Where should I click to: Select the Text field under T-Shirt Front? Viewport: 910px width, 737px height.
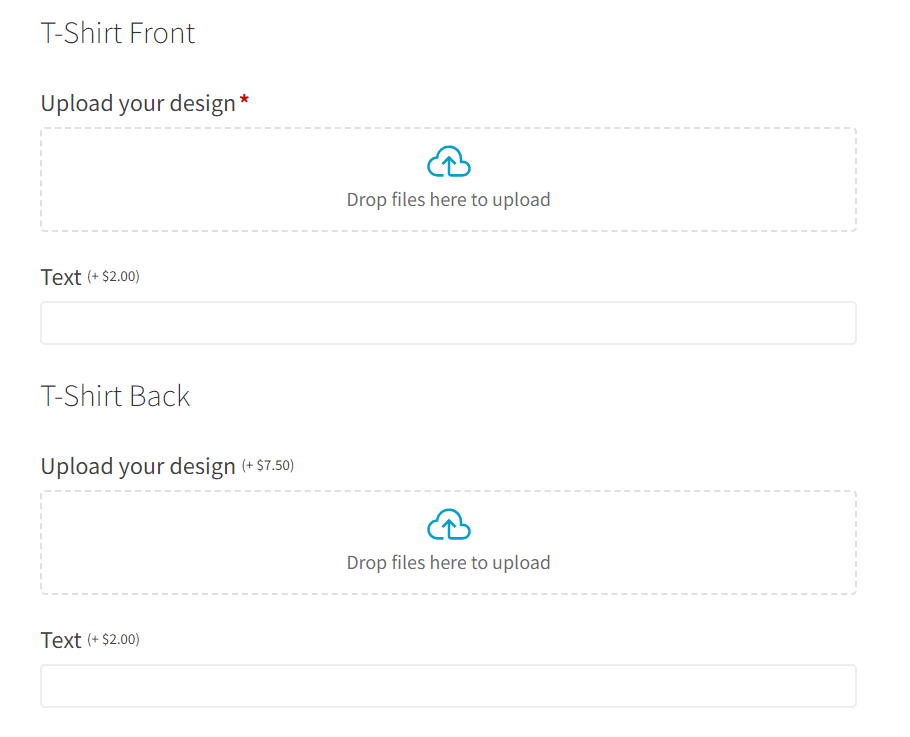click(x=448, y=322)
